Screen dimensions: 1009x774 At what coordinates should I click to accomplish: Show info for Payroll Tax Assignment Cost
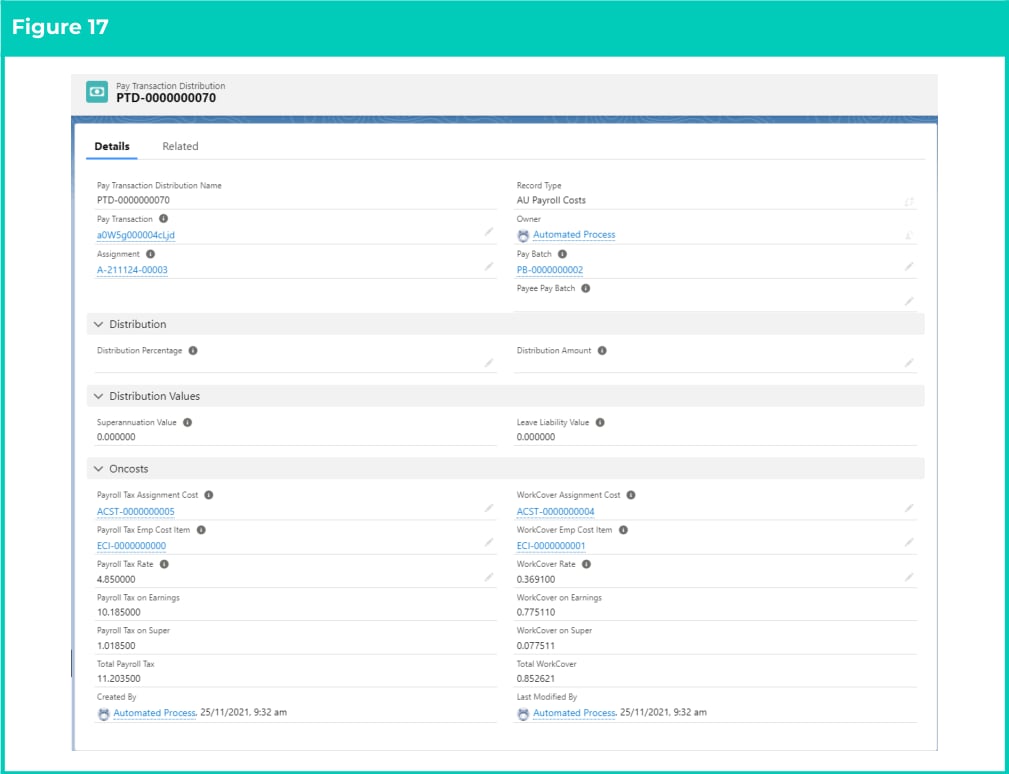[208, 495]
